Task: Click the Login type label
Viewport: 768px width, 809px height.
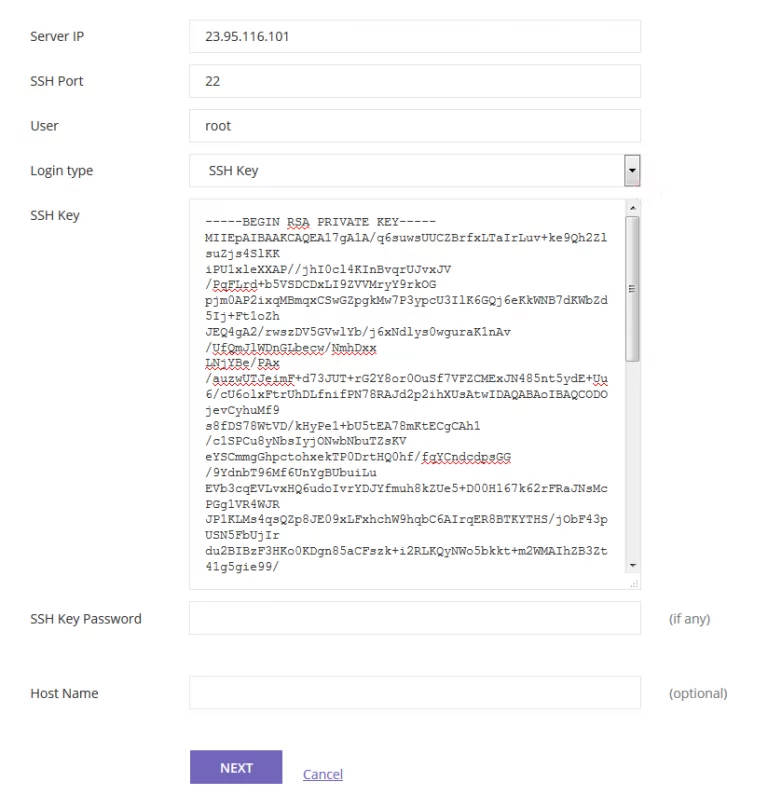Action: click(61, 171)
